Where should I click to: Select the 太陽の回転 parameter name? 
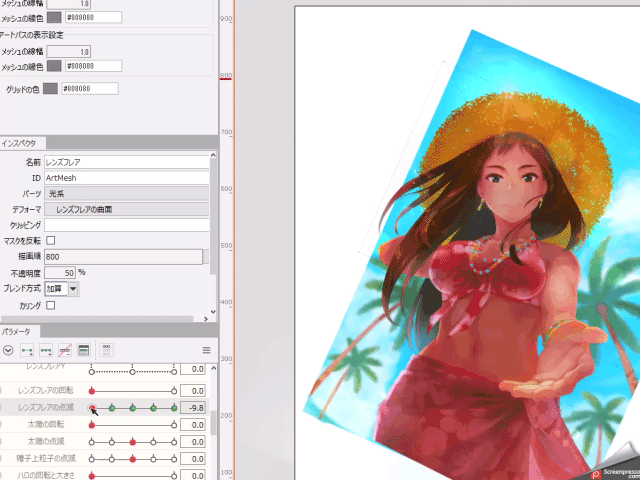[x=46, y=424]
